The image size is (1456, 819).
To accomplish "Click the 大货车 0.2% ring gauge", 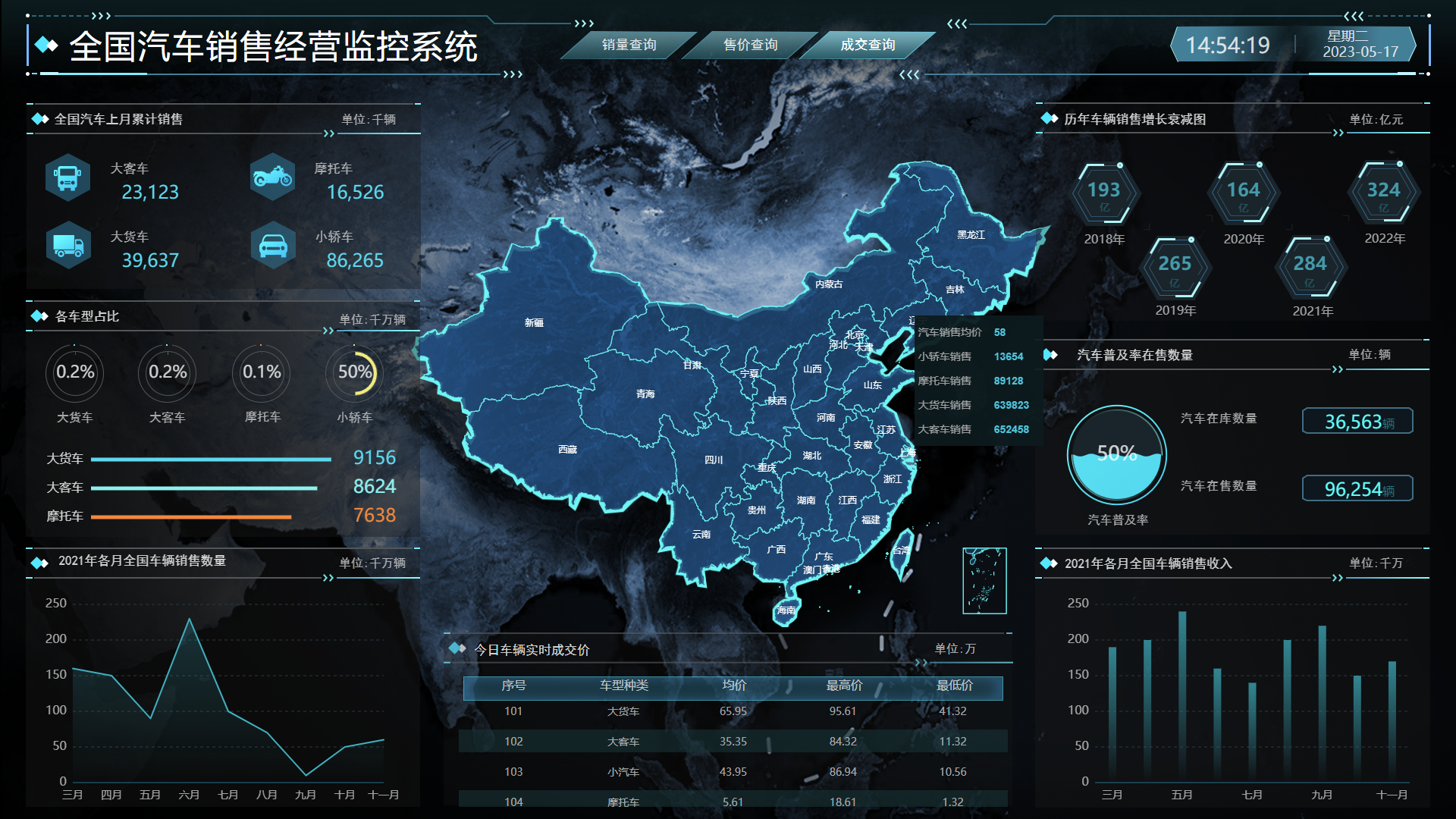I will [x=75, y=372].
